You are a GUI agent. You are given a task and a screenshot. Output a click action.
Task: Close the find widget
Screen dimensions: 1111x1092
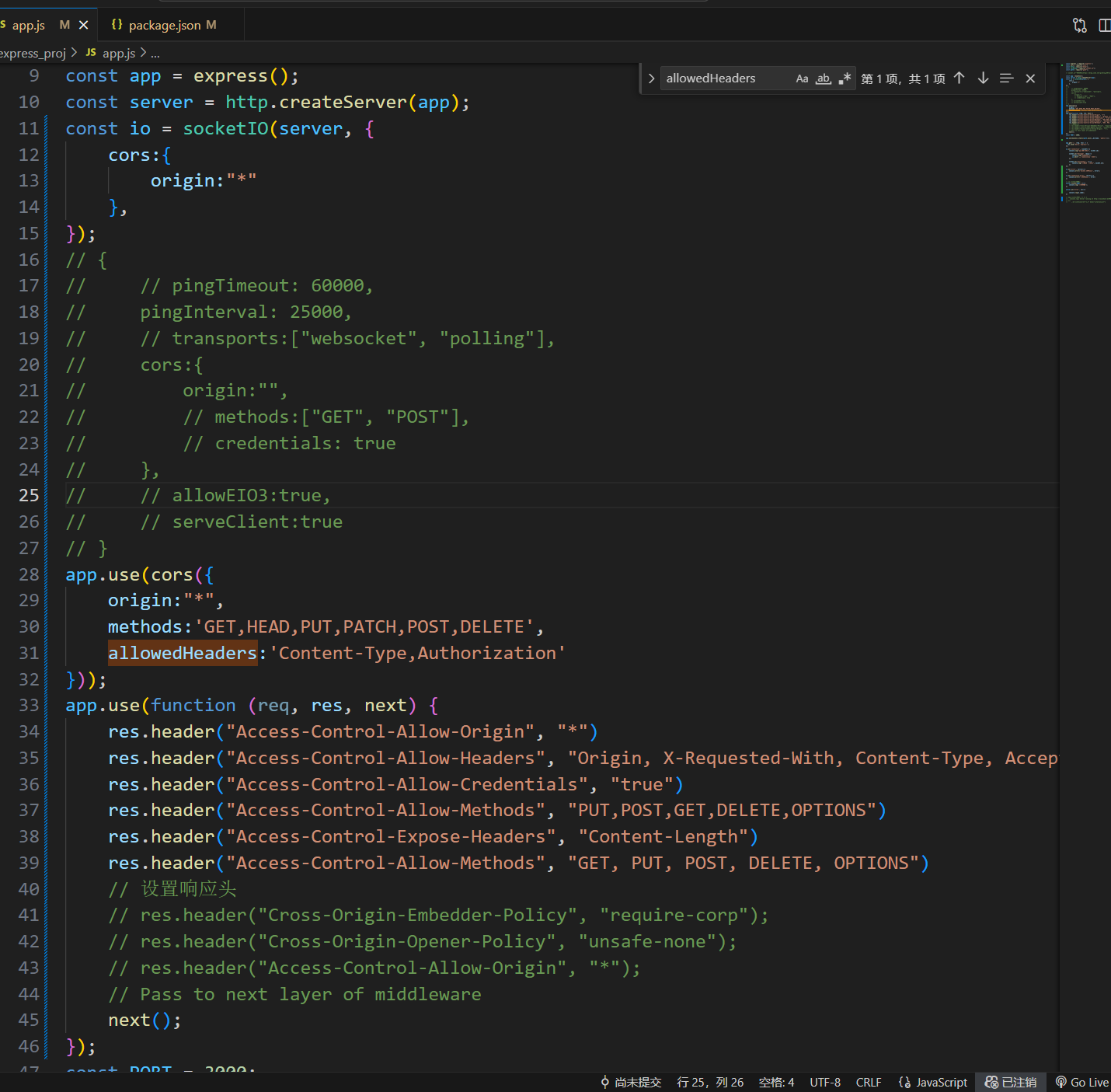pyautogui.click(x=1030, y=78)
